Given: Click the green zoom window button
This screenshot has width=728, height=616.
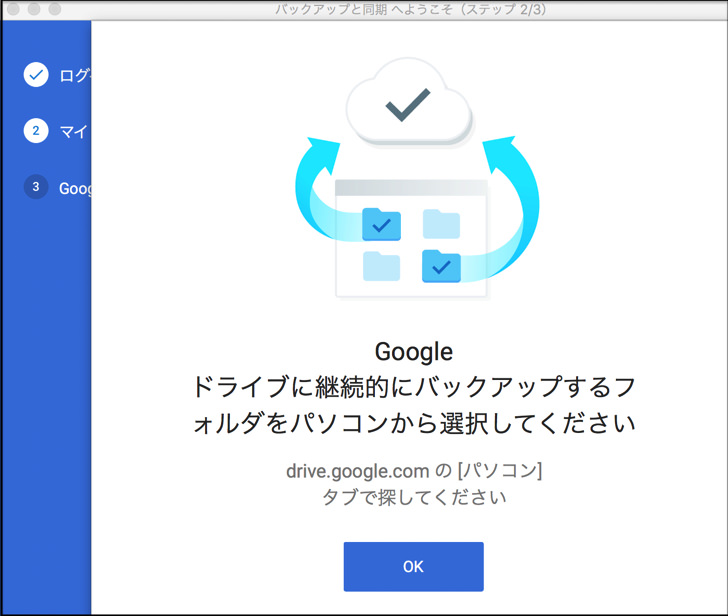Looking at the screenshot, I should click(55, 9).
